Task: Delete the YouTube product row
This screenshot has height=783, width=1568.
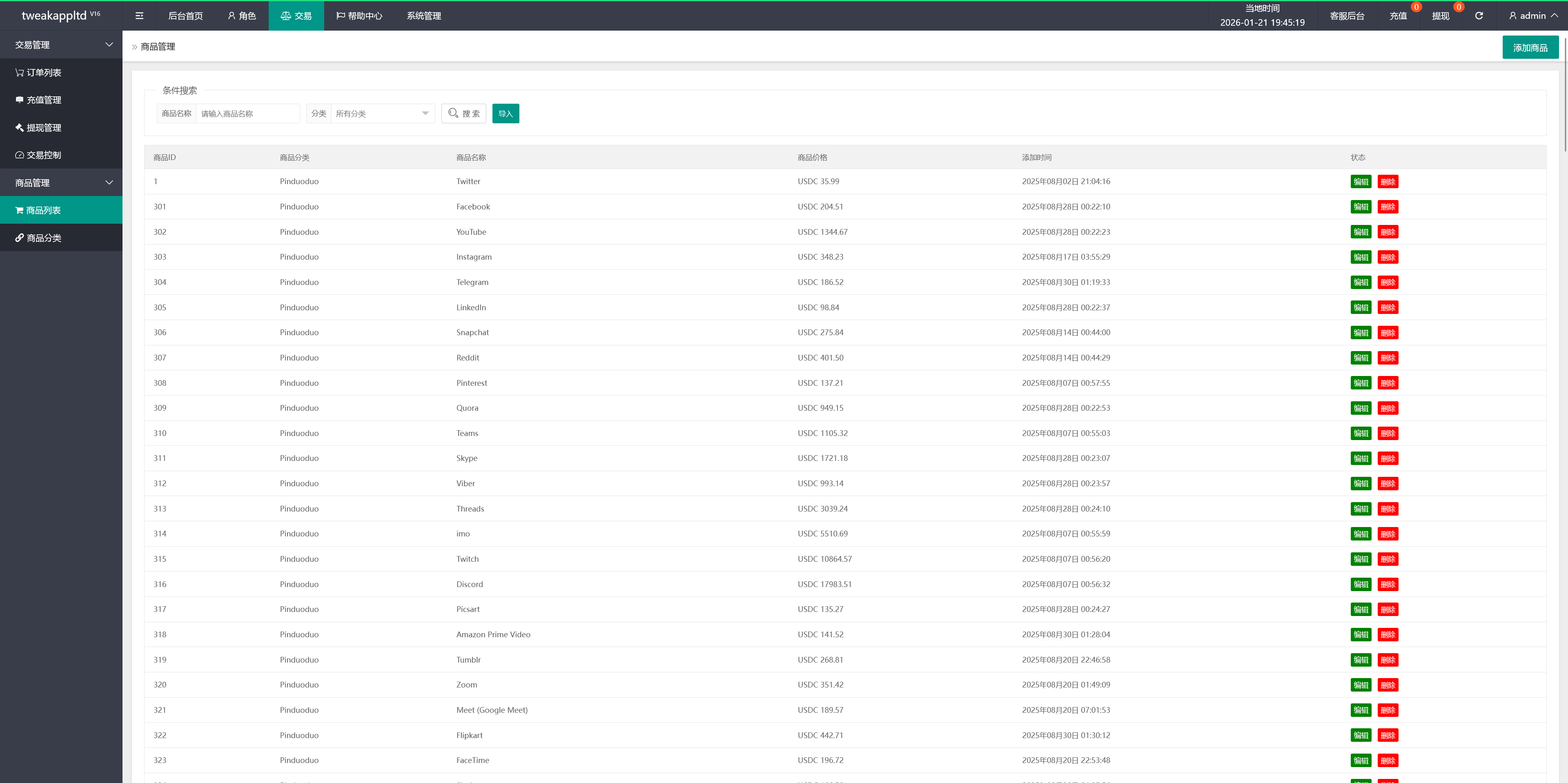Action: [1387, 232]
